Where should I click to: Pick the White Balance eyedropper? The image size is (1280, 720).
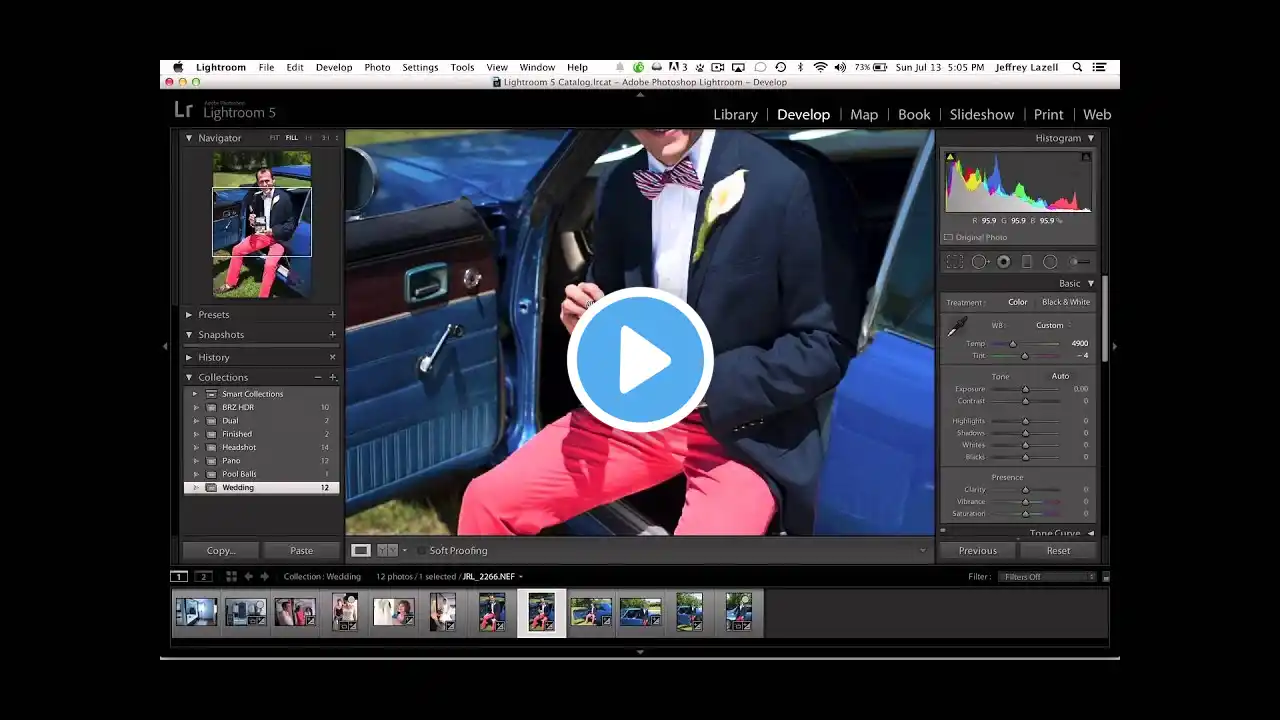(957, 327)
